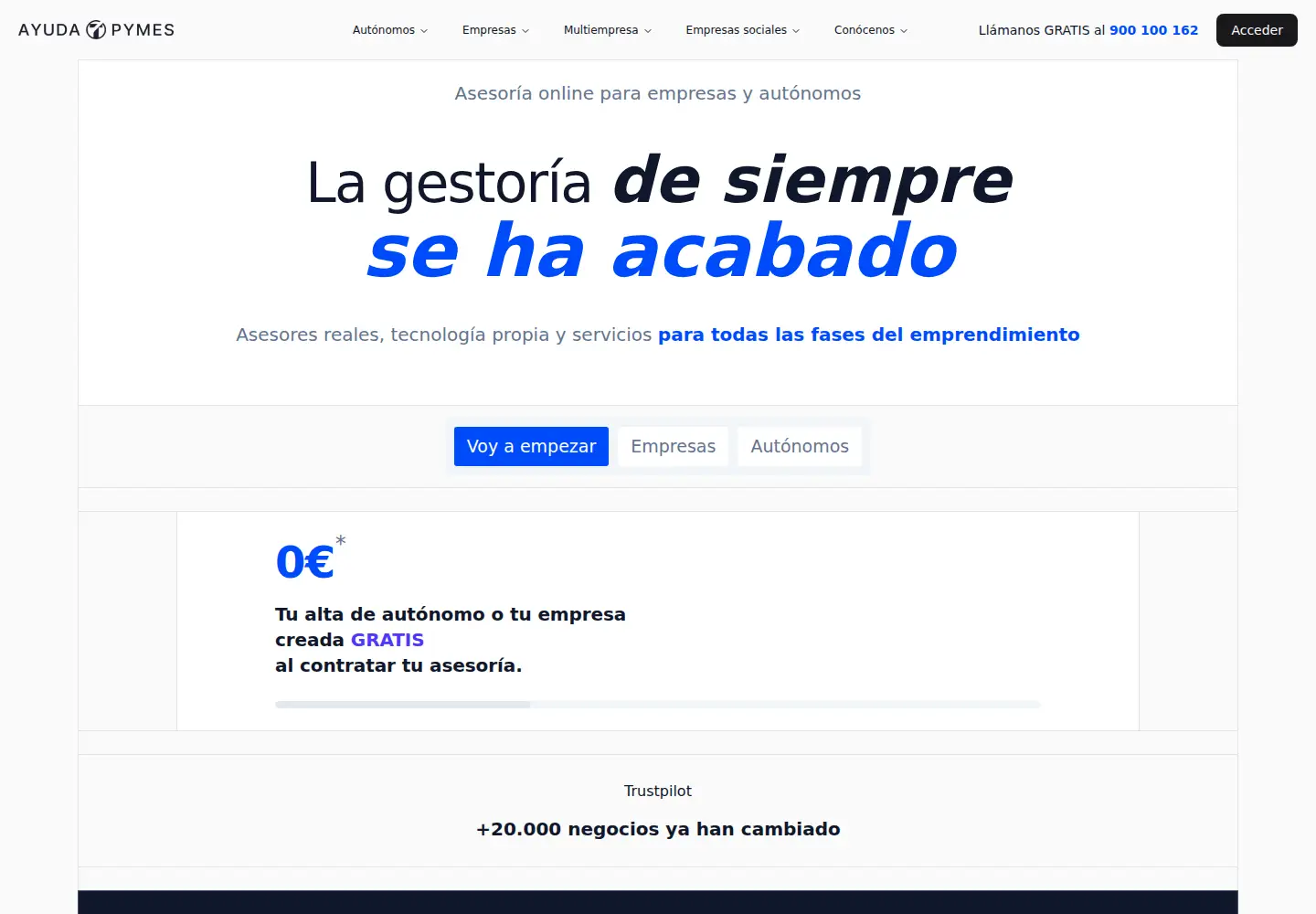Screen dimensions: 1316x914
Task: Select the Voy a empezar tab
Action: point(531,446)
